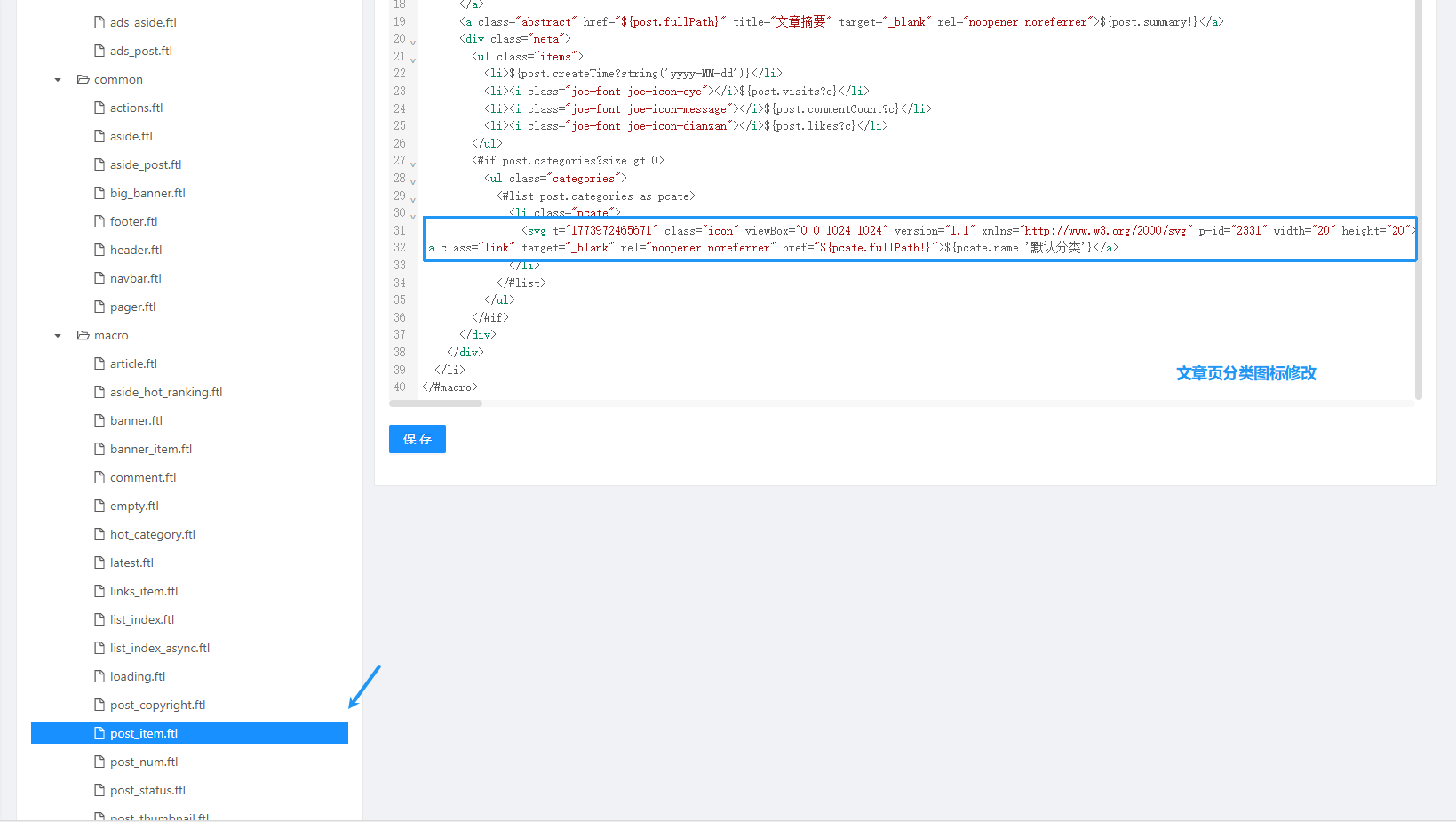Click the file icon beside comment.ftl
Viewport: 1456px width, 822px height.
pyautogui.click(x=99, y=477)
